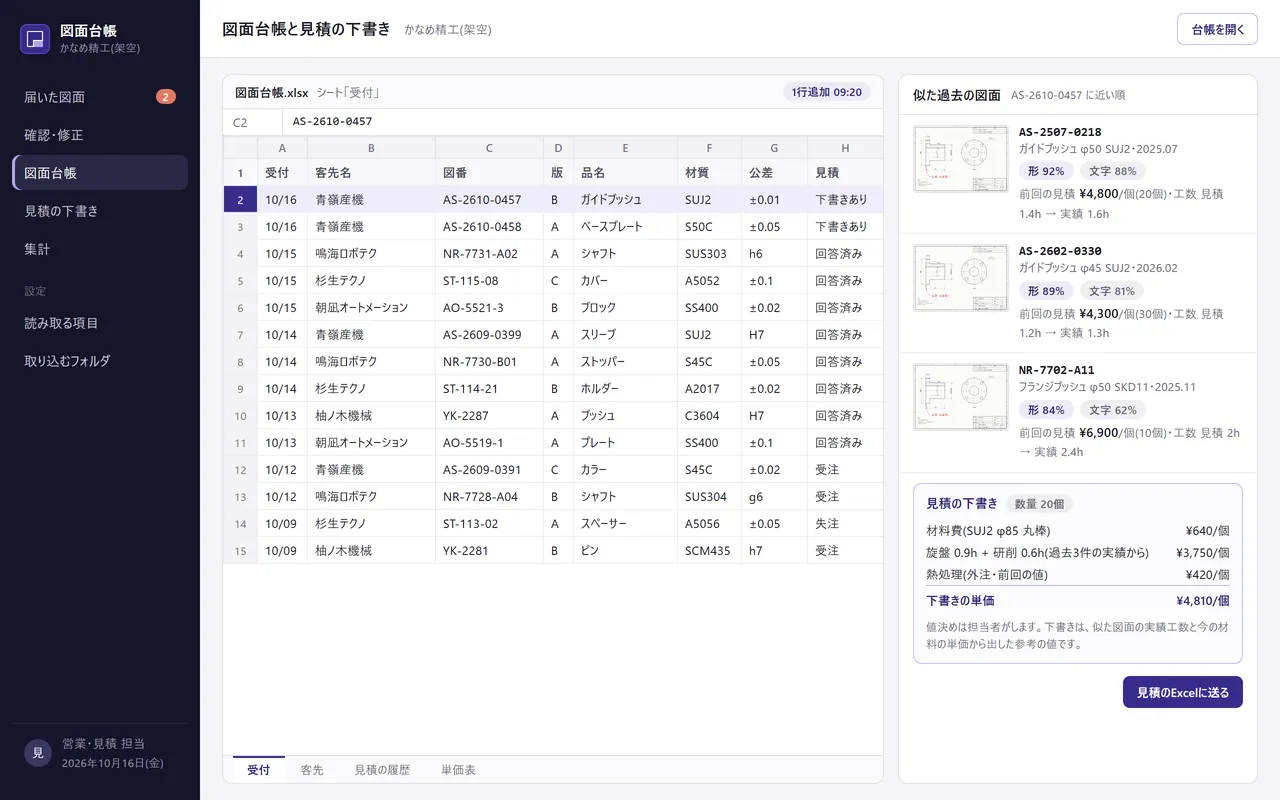This screenshot has height=800, width=1280.
Task: Select 図面台帳 in the sidebar
Action: tap(100, 173)
